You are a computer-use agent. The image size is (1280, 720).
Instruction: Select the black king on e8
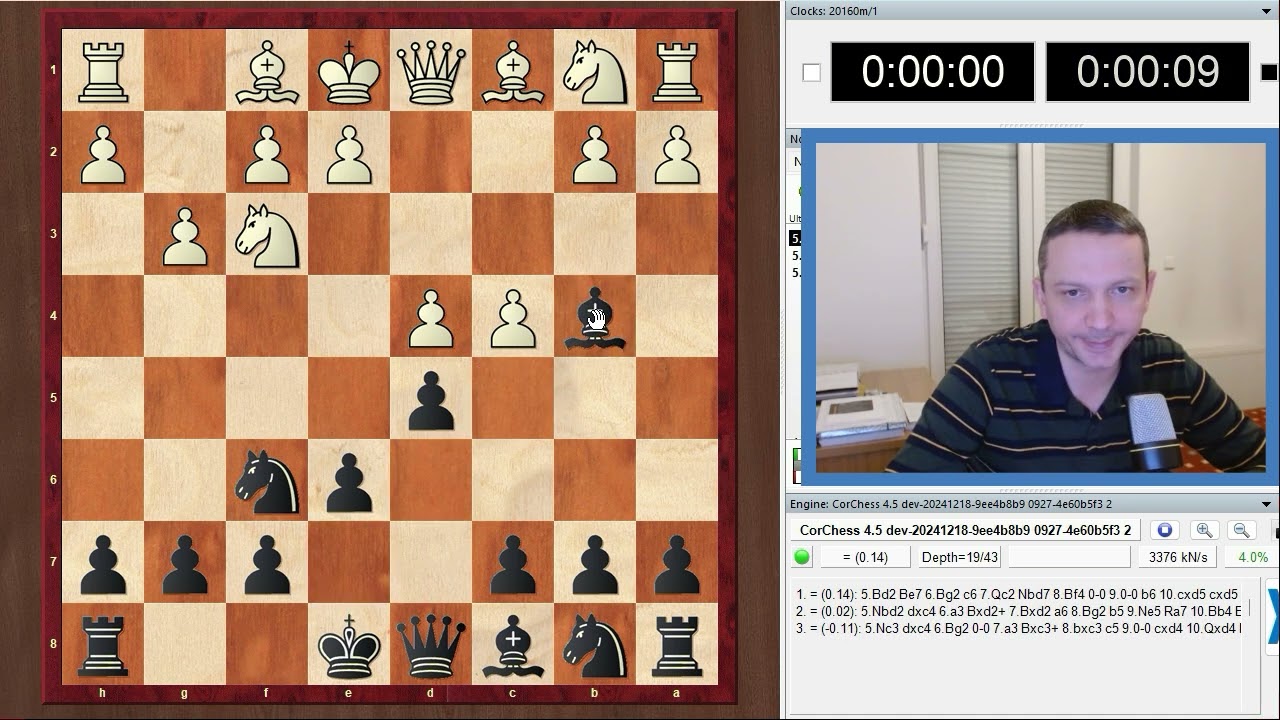pyautogui.click(x=349, y=645)
